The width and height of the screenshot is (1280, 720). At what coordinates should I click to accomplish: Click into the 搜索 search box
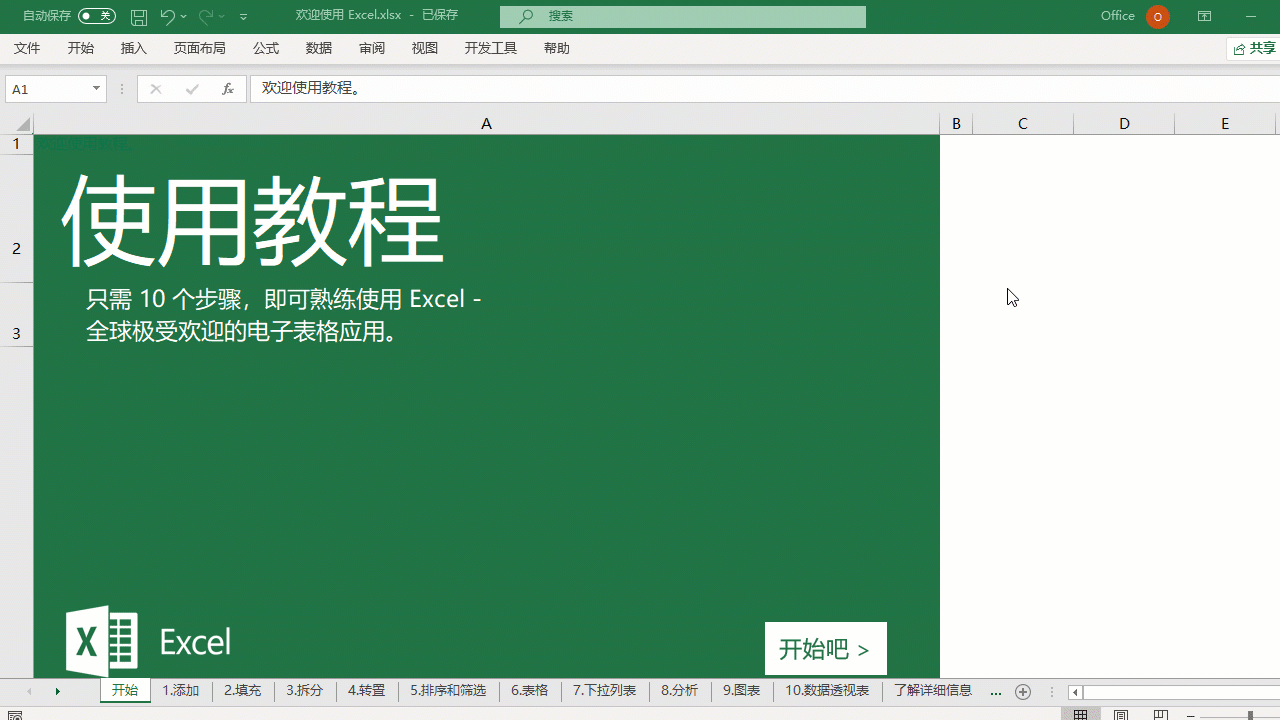point(683,16)
